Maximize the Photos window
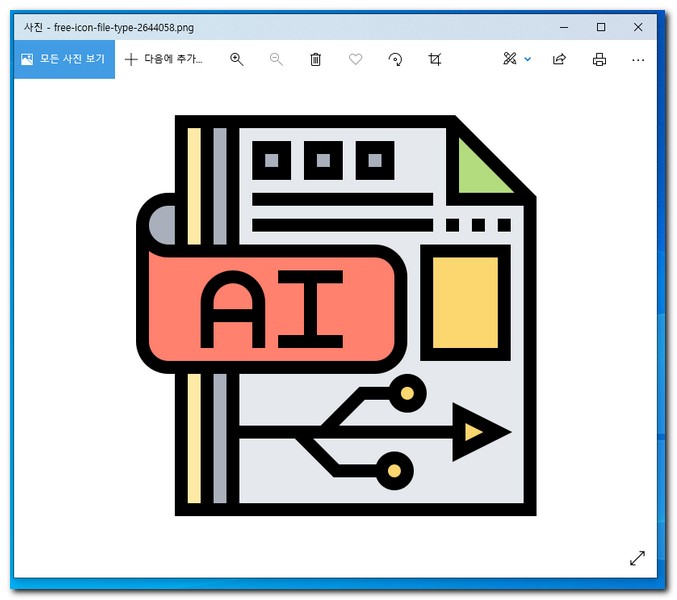677x600 pixels. point(601,27)
